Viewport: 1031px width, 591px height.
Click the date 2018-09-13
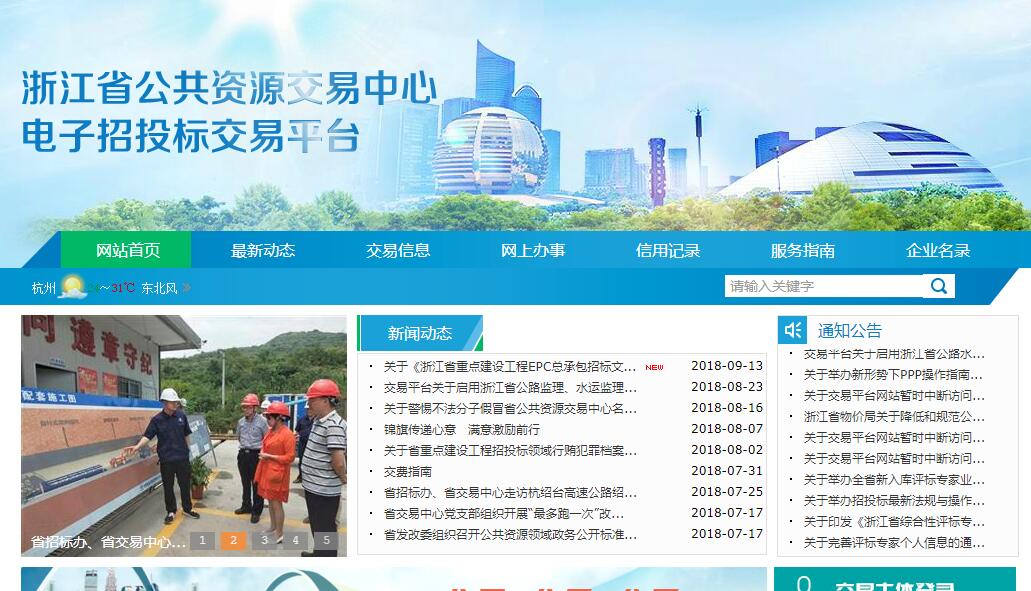coord(727,366)
